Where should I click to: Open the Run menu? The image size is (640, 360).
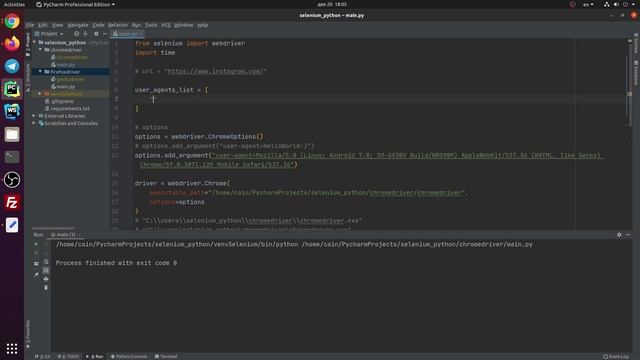[x=136, y=25]
